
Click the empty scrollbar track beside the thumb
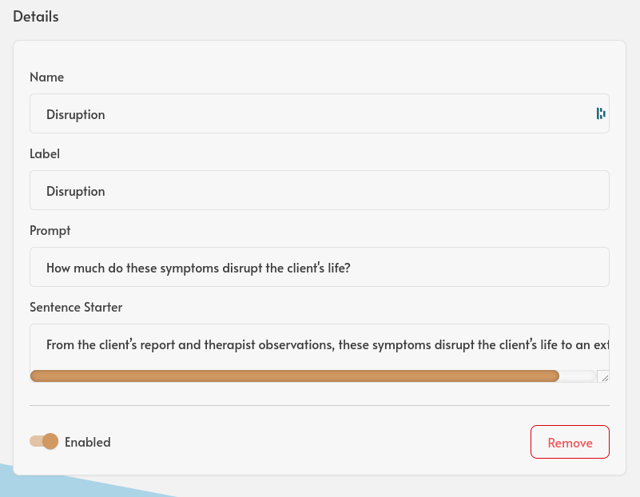[x=577, y=376]
